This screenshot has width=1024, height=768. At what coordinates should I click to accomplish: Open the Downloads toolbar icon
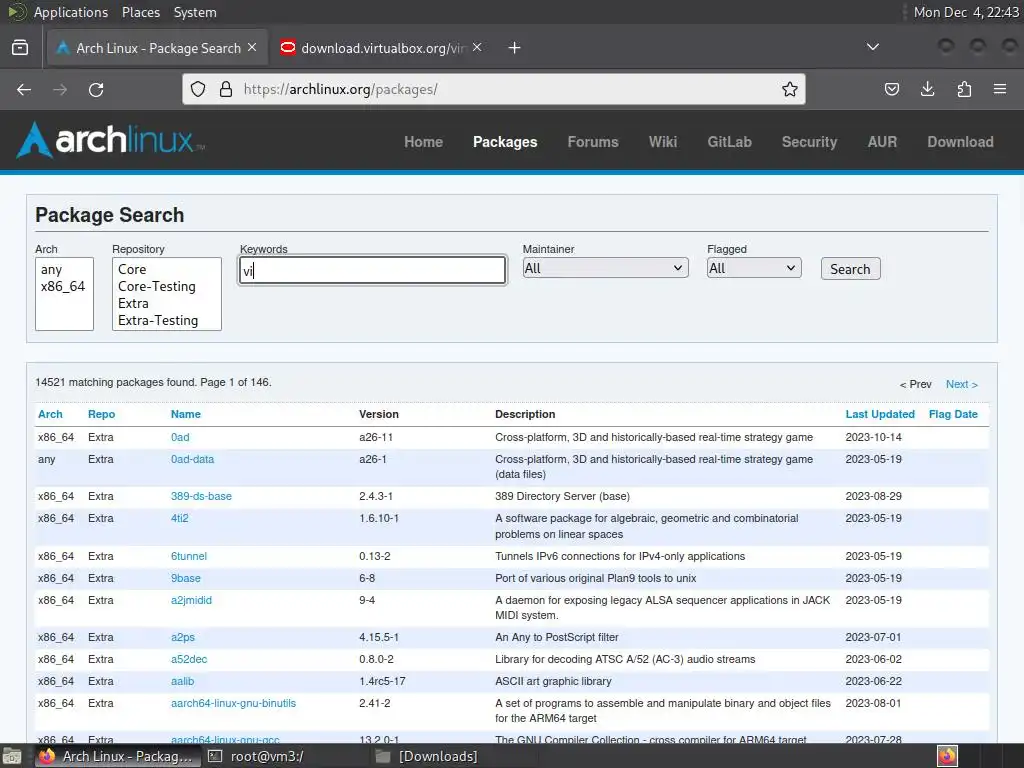(x=927, y=89)
